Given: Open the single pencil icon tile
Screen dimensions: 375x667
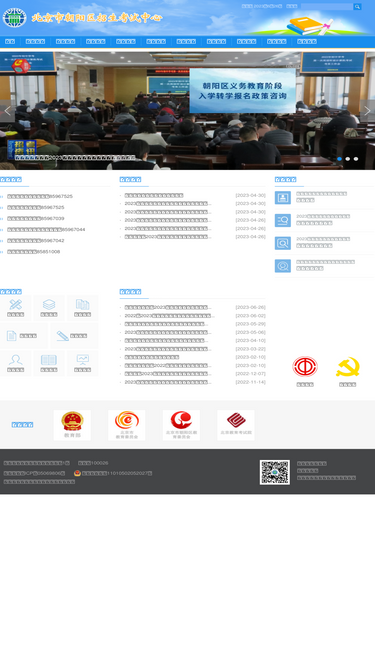Looking at the screenshot, I should [x=74, y=336].
